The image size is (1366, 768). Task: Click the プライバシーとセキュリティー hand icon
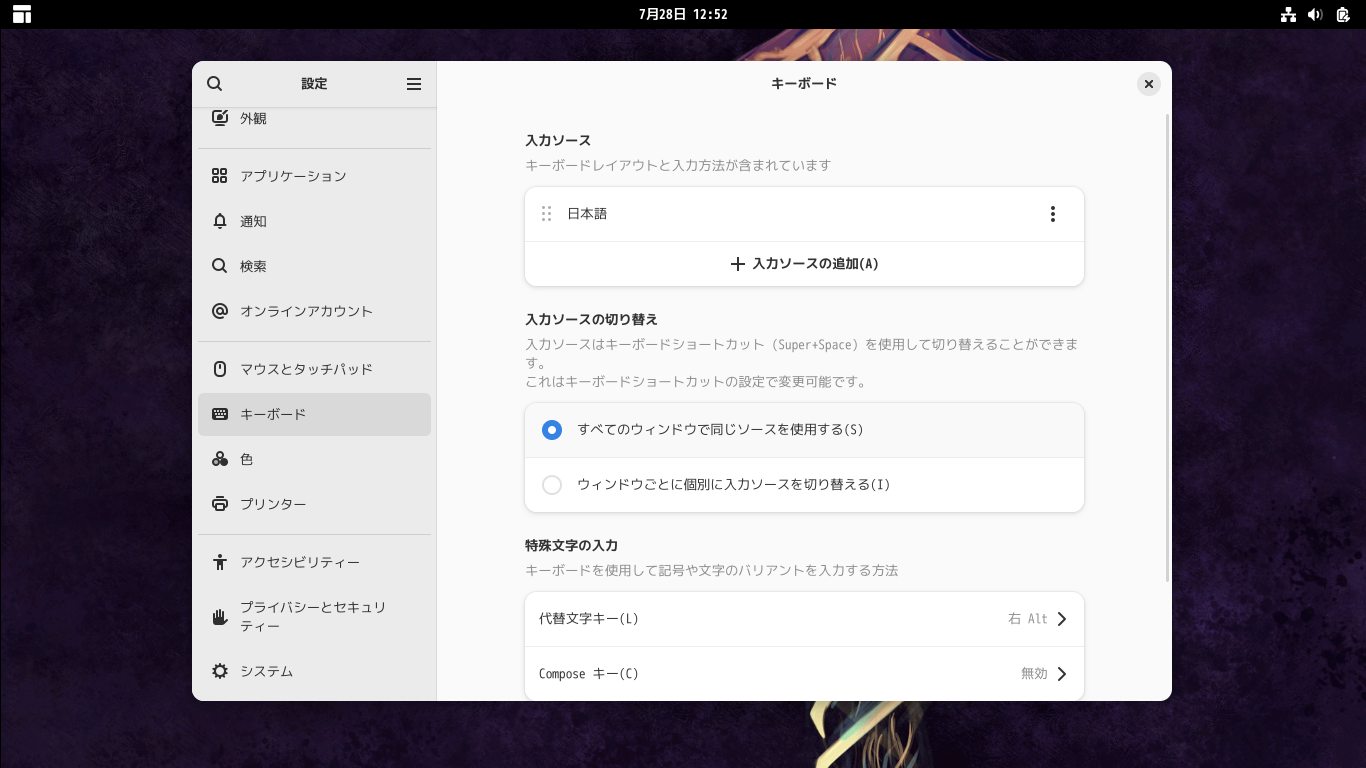pyautogui.click(x=220, y=616)
